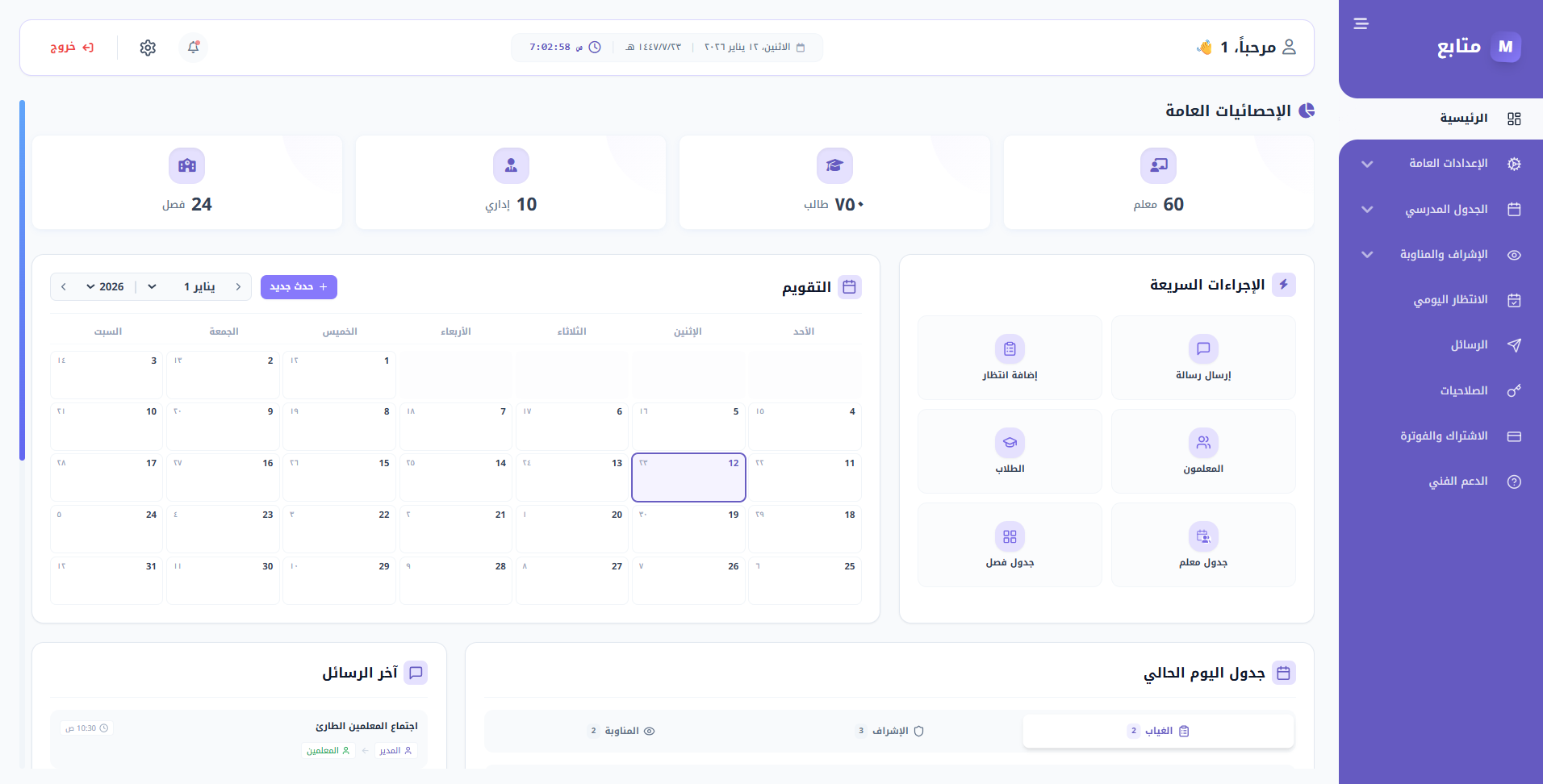Collapse the sidebar using the hamburger icon
Image resolution: width=1543 pixels, height=784 pixels.
1361,24
